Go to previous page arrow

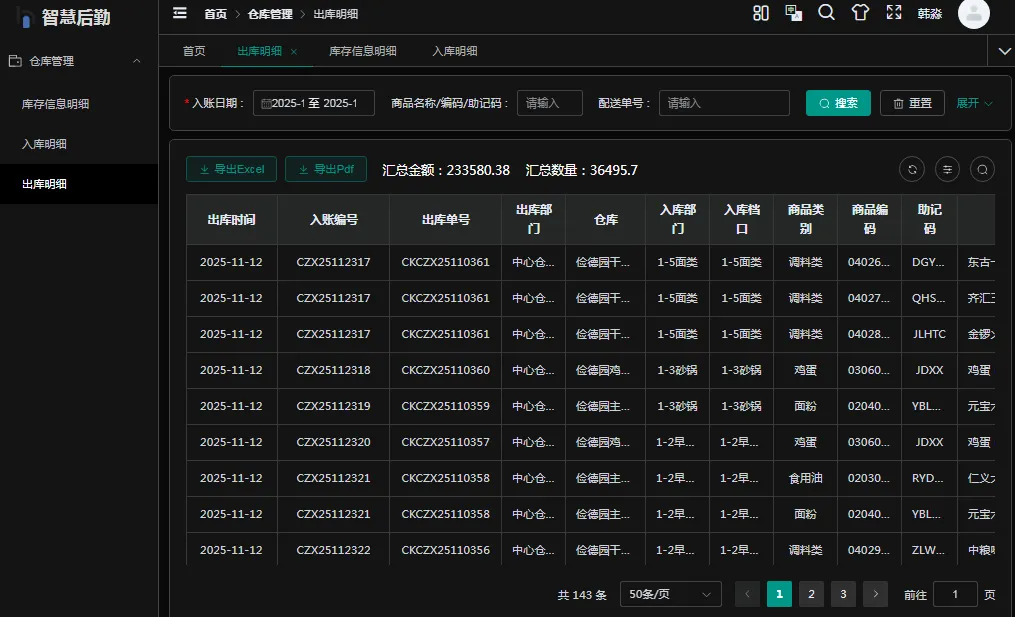point(748,594)
